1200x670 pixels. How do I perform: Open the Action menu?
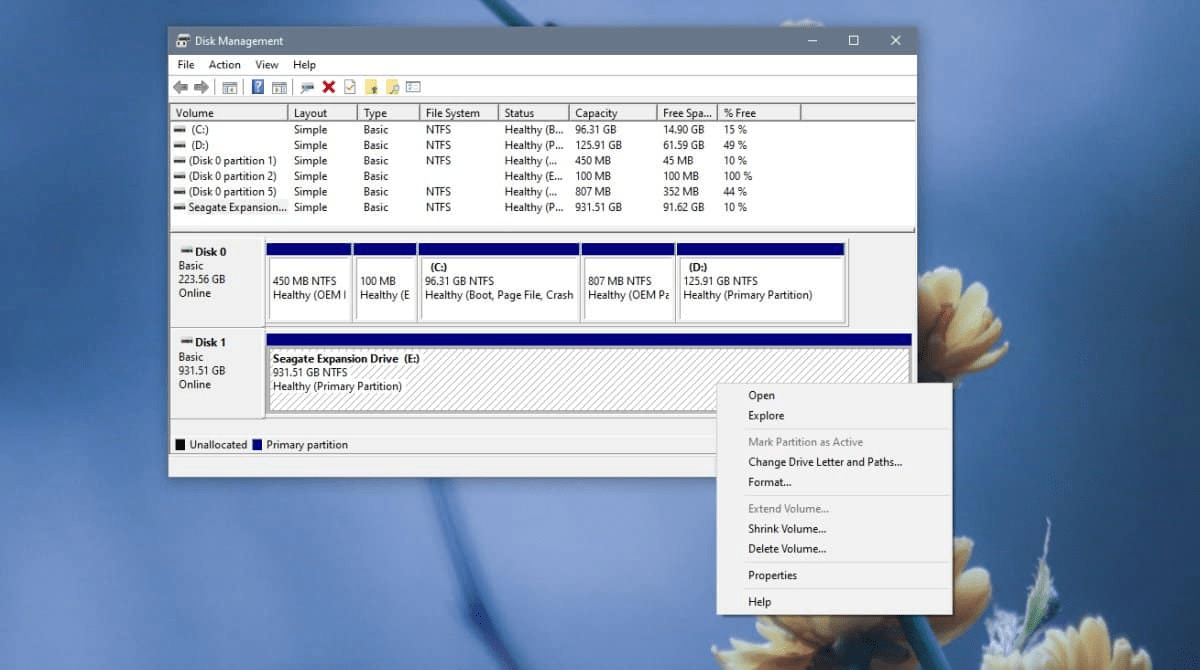click(224, 64)
